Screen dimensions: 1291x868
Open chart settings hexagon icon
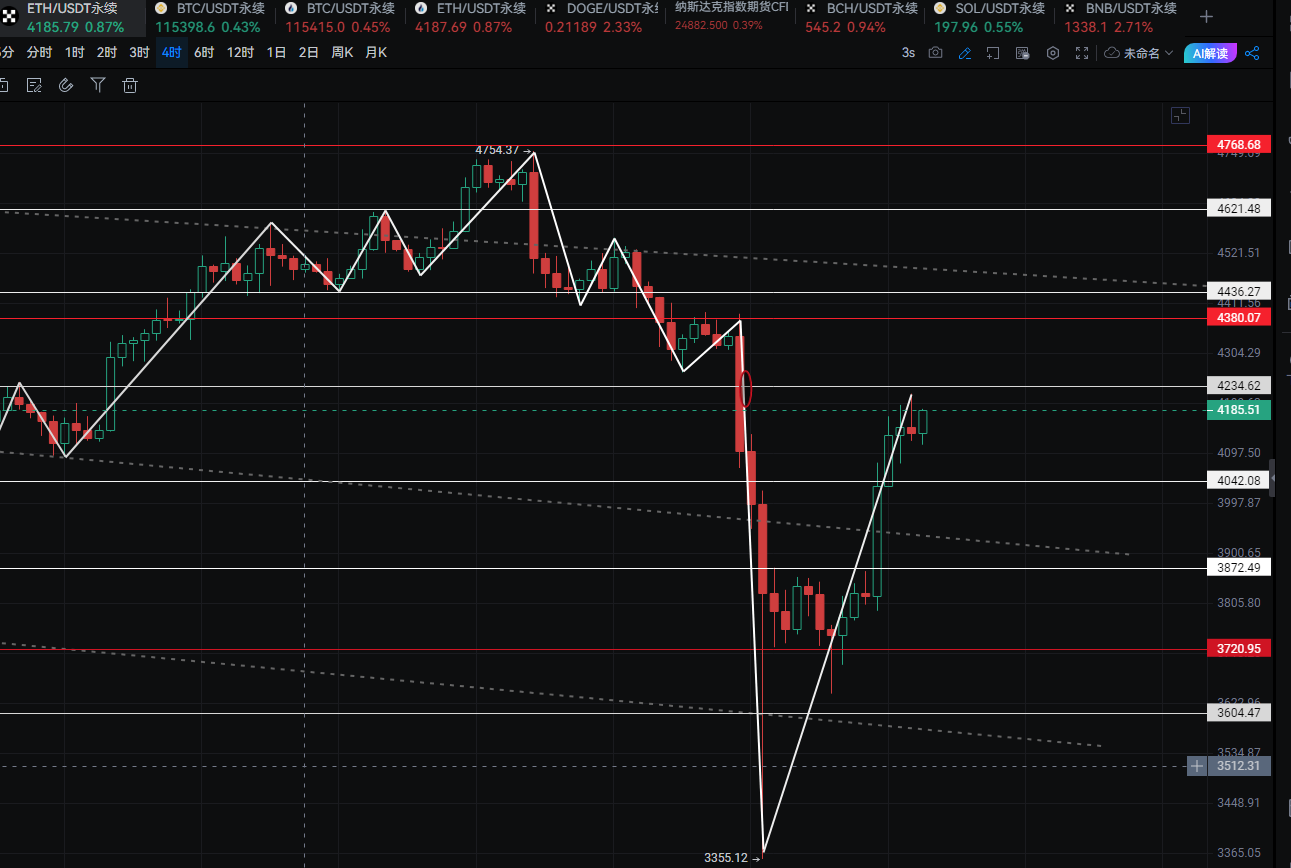[1052, 53]
